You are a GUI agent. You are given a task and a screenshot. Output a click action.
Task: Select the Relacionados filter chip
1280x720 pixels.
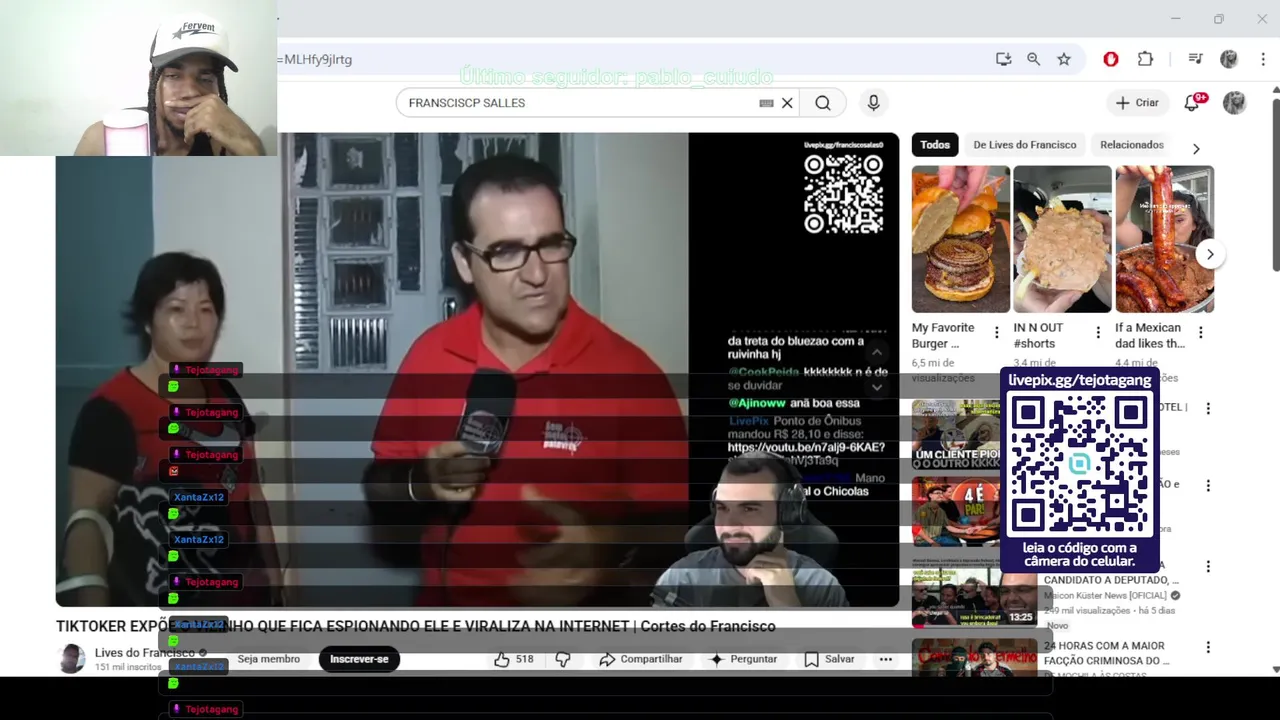[x=1132, y=145]
